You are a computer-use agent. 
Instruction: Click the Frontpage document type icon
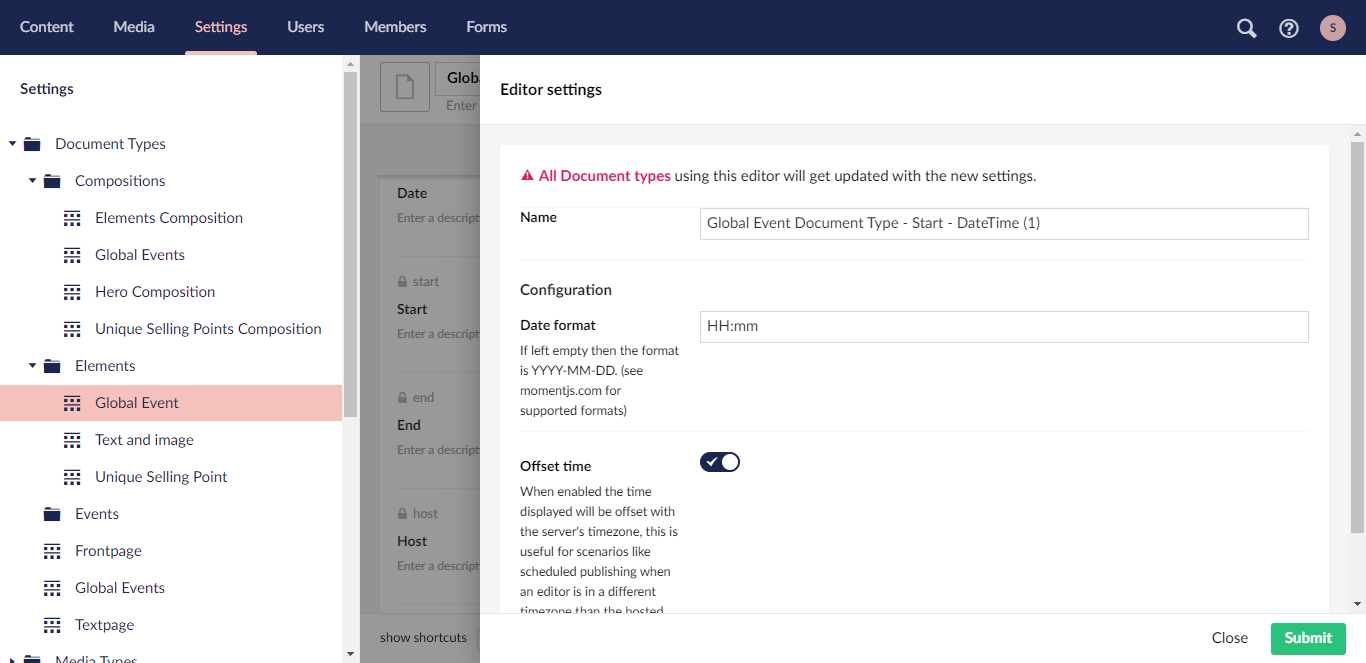(52, 551)
